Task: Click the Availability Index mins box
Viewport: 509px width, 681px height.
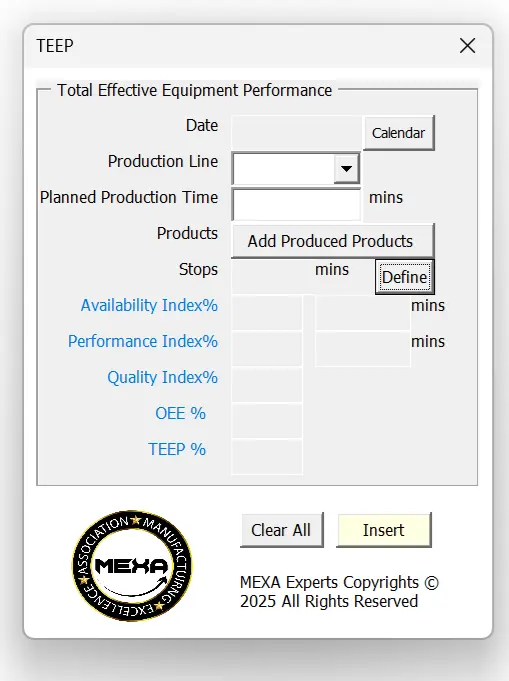Action: (363, 313)
